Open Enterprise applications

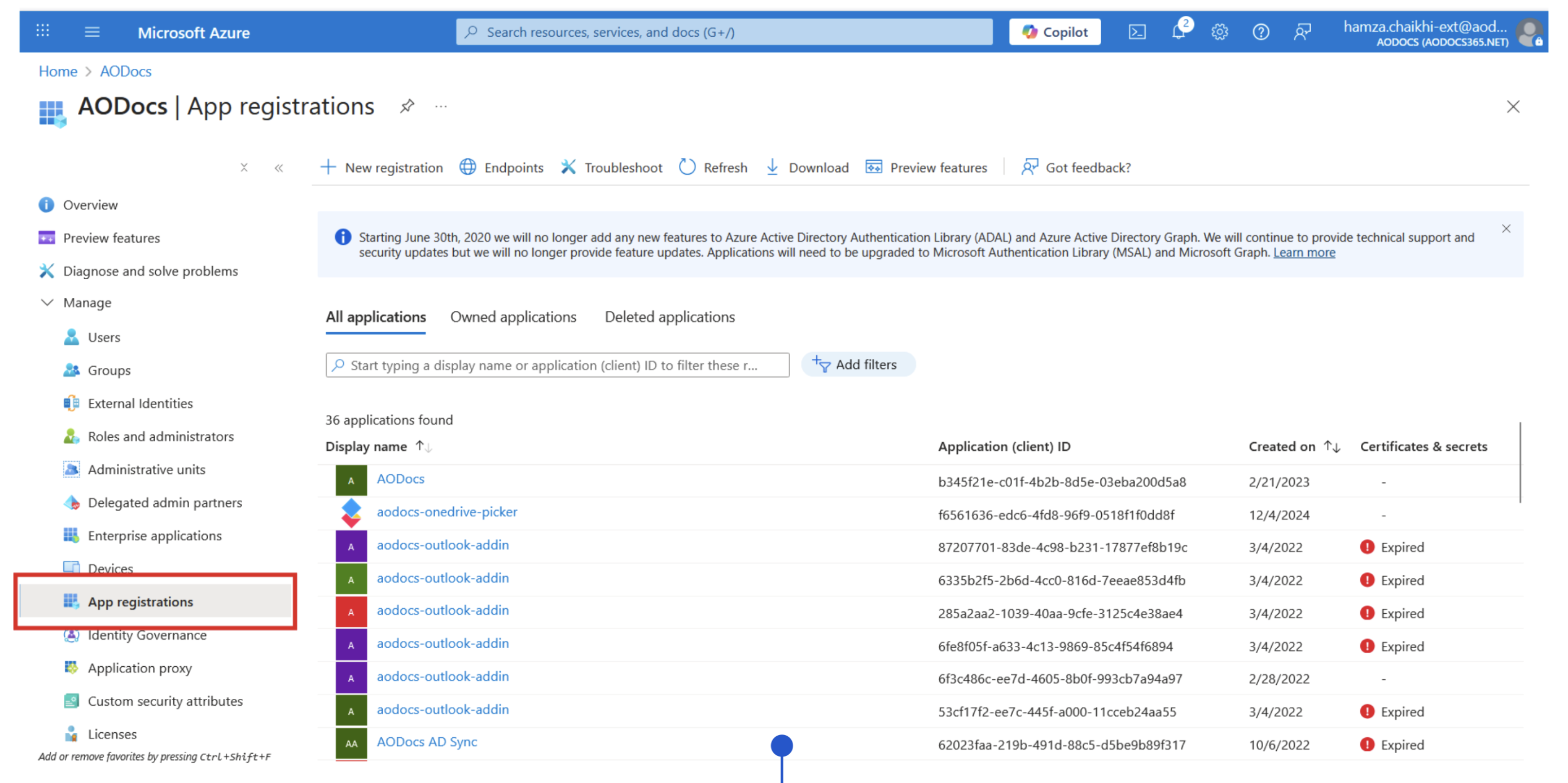(x=155, y=535)
